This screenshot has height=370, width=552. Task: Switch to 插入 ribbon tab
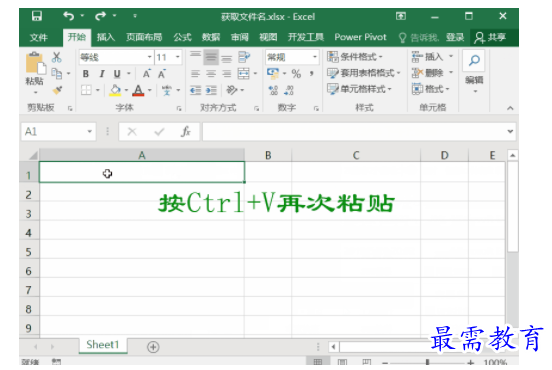[106, 37]
